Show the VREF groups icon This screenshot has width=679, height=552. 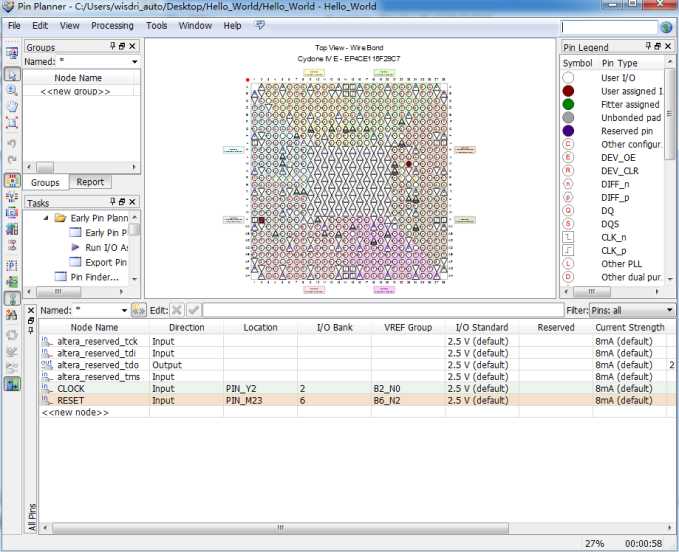pyautogui.click(x=12, y=197)
